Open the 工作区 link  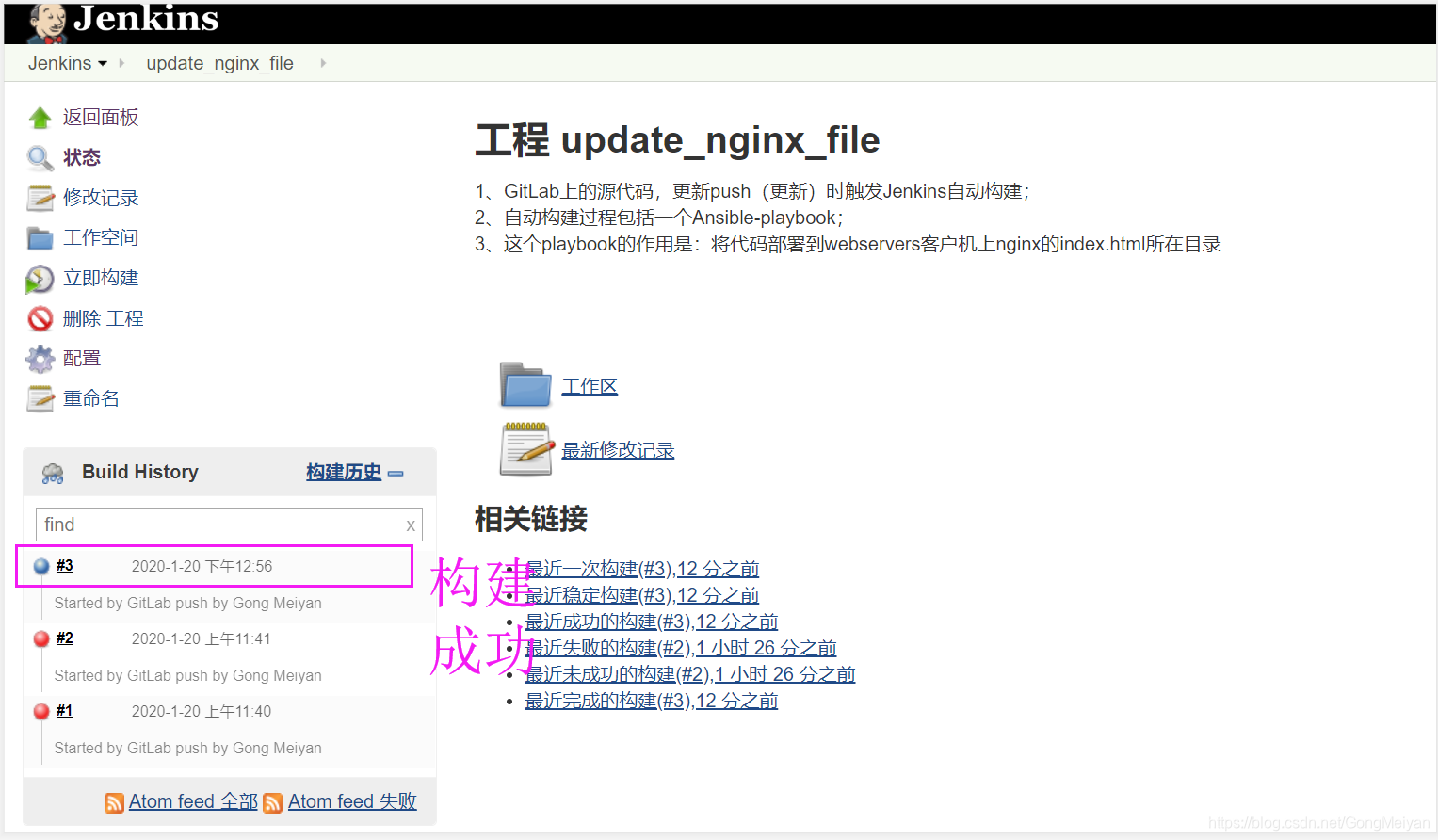coord(590,387)
